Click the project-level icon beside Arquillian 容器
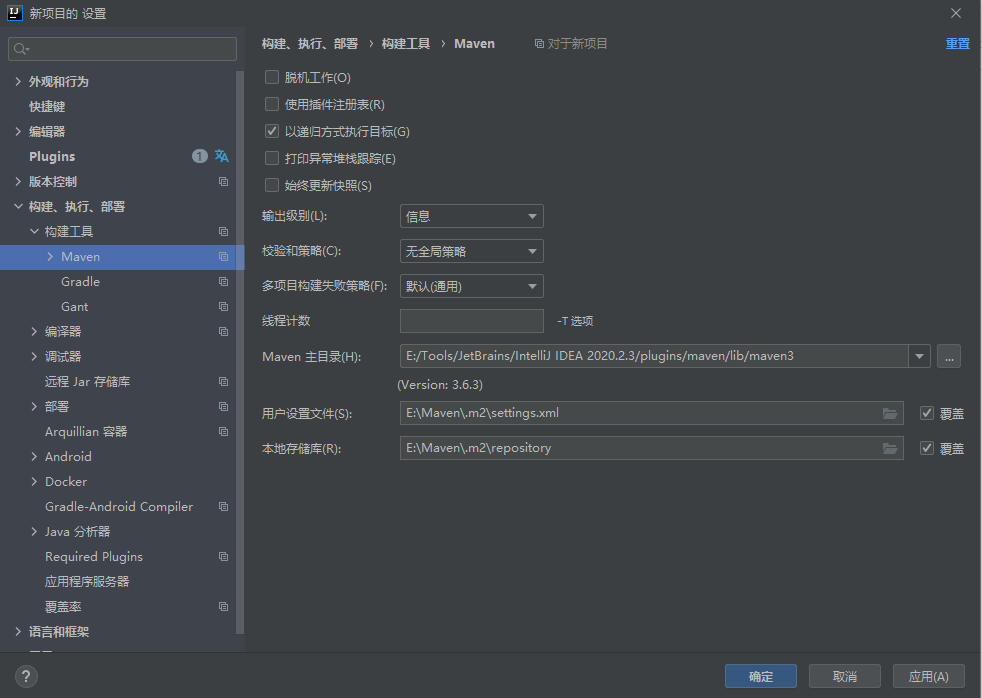 pyautogui.click(x=223, y=431)
